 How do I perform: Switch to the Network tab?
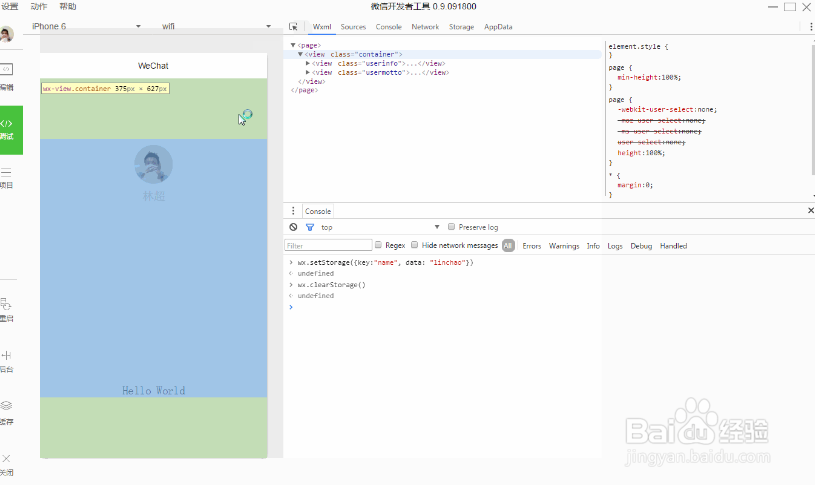[x=425, y=27]
